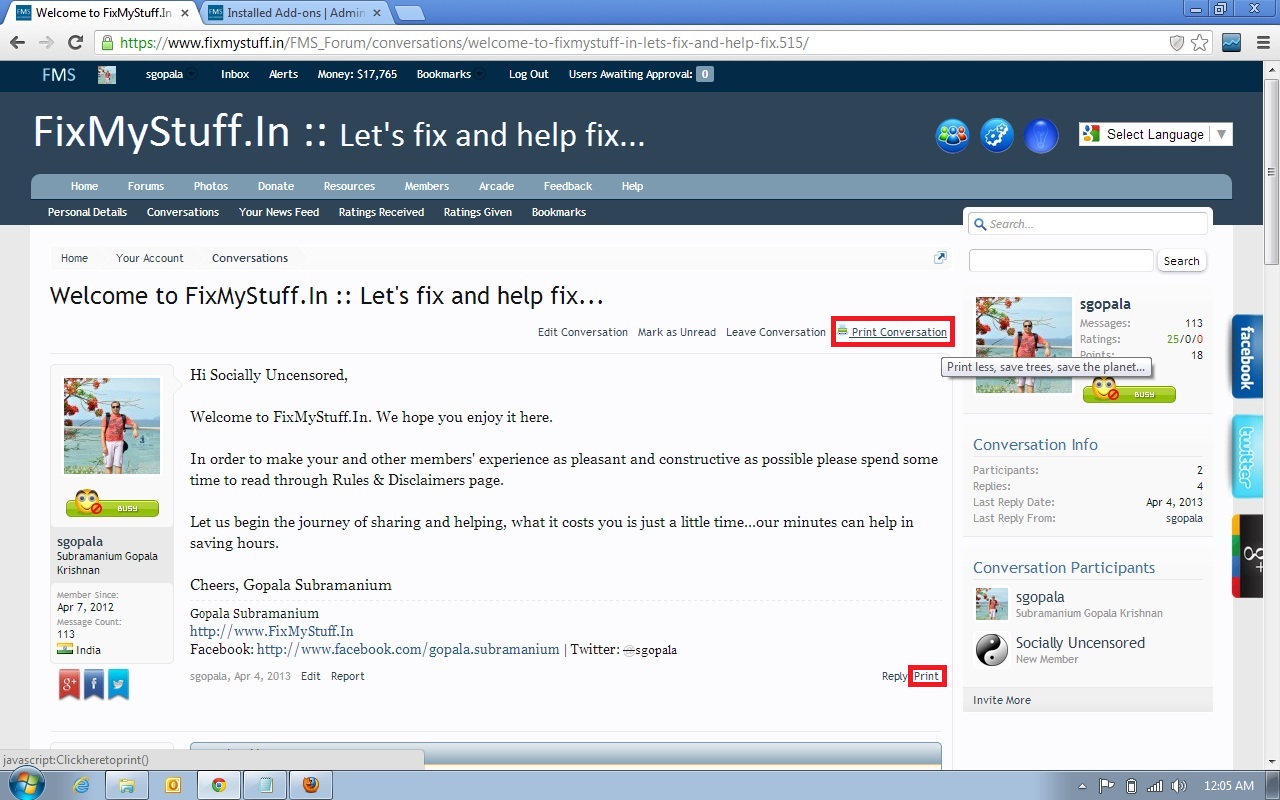Viewport: 1280px width, 800px height.
Task: Click the volume icon in system tray
Action: (x=1179, y=785)
